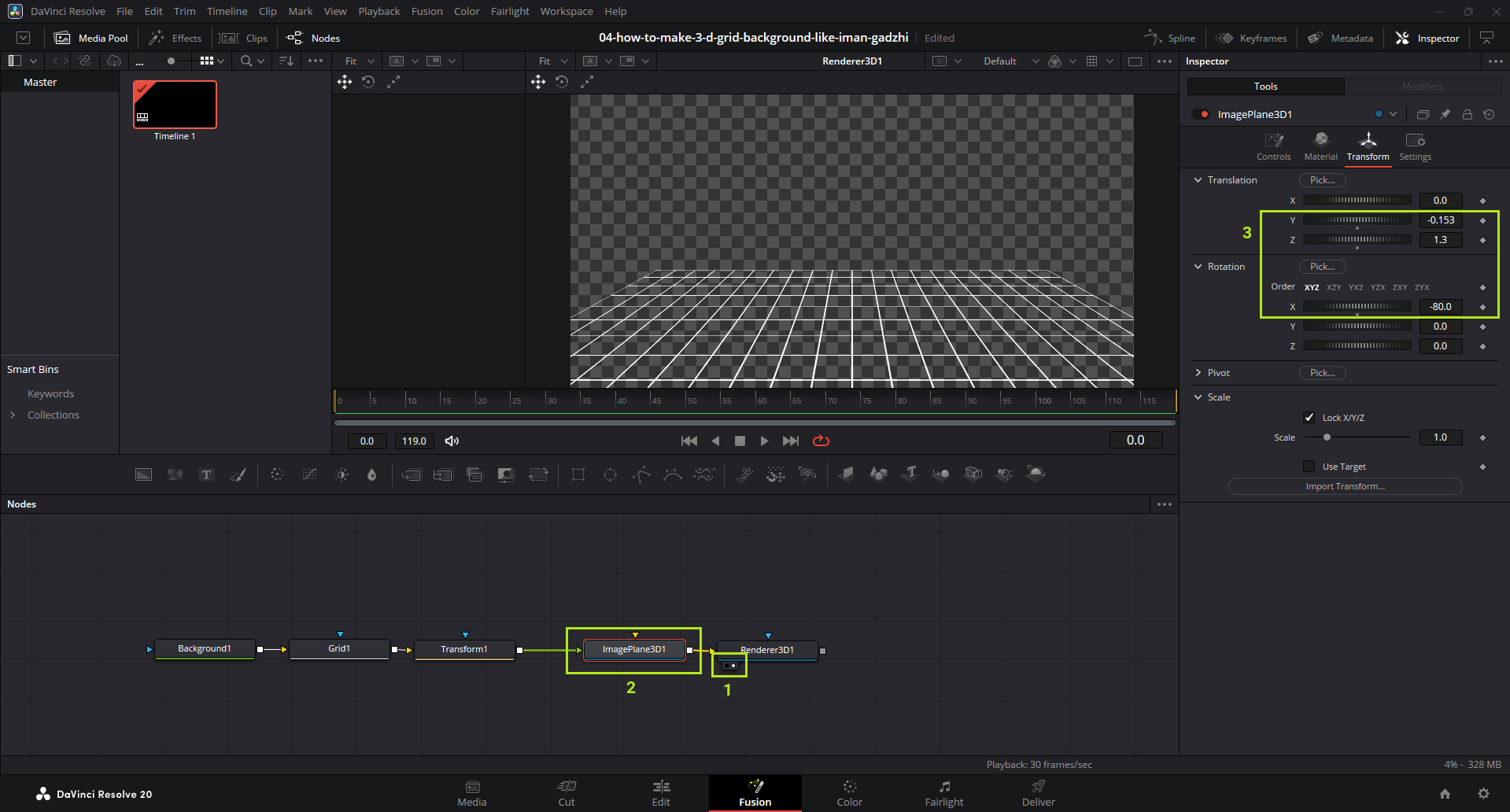Lock the ImagePlane3D1 tool in inspector

[1467, 114]
